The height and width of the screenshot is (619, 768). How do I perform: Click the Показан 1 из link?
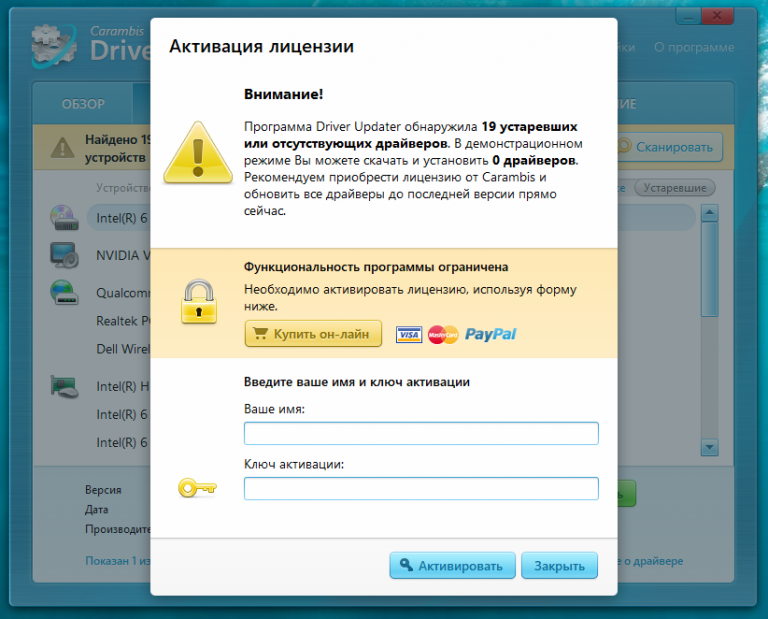coord(118,561)
